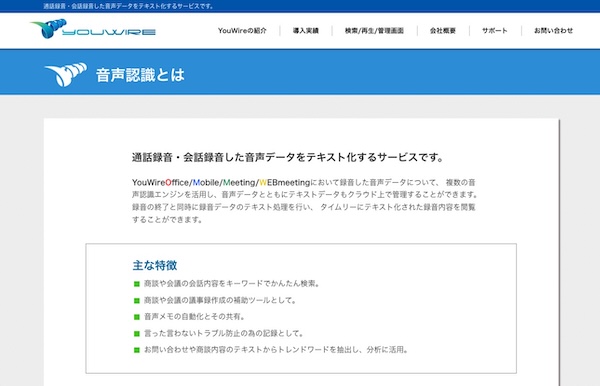The height and width of the screenshot is (386, 600).
Task: Click paragraph line することができます。
Action: pos(167,220)
